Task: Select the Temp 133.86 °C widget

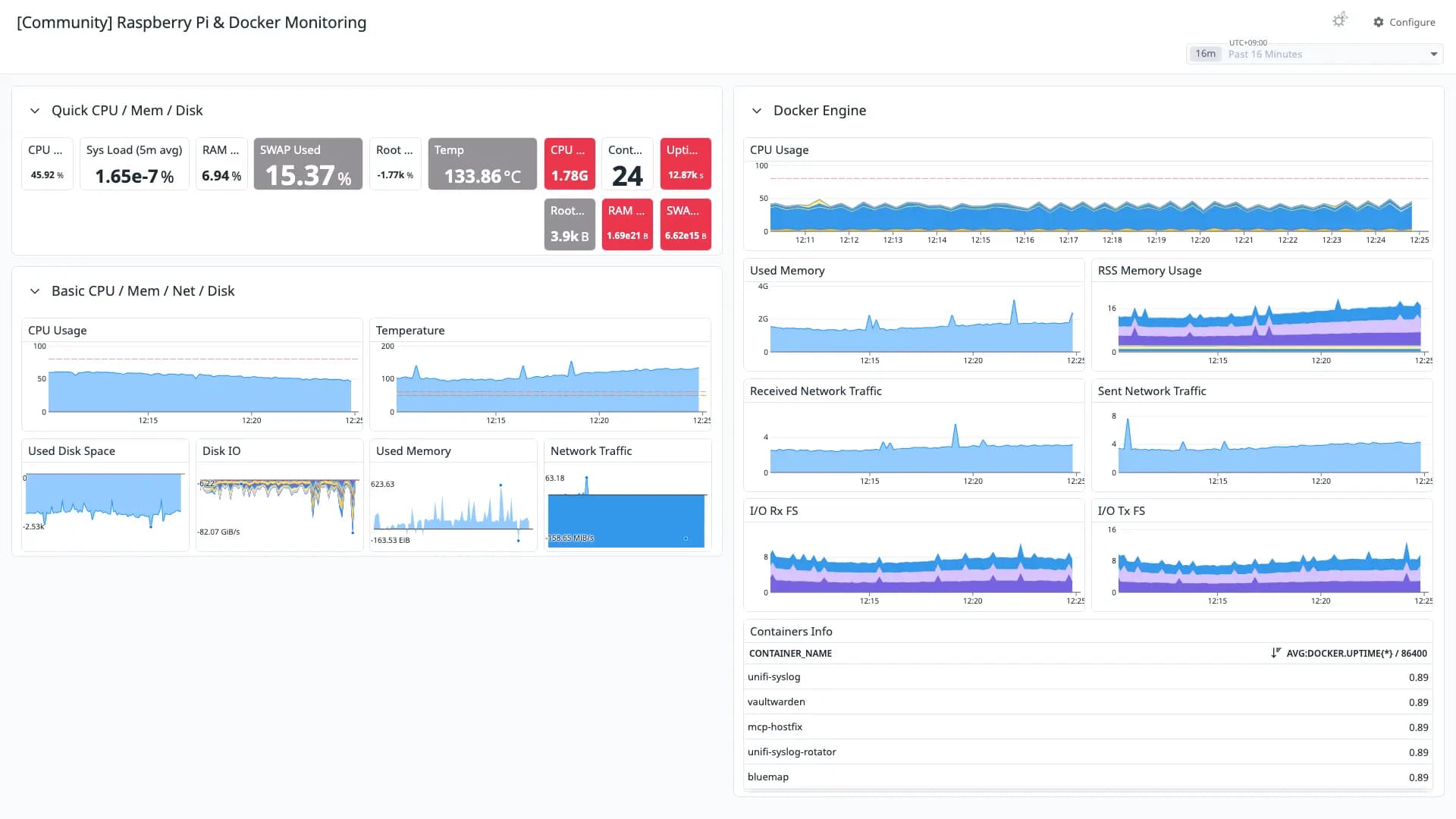Action: [482, 164]
